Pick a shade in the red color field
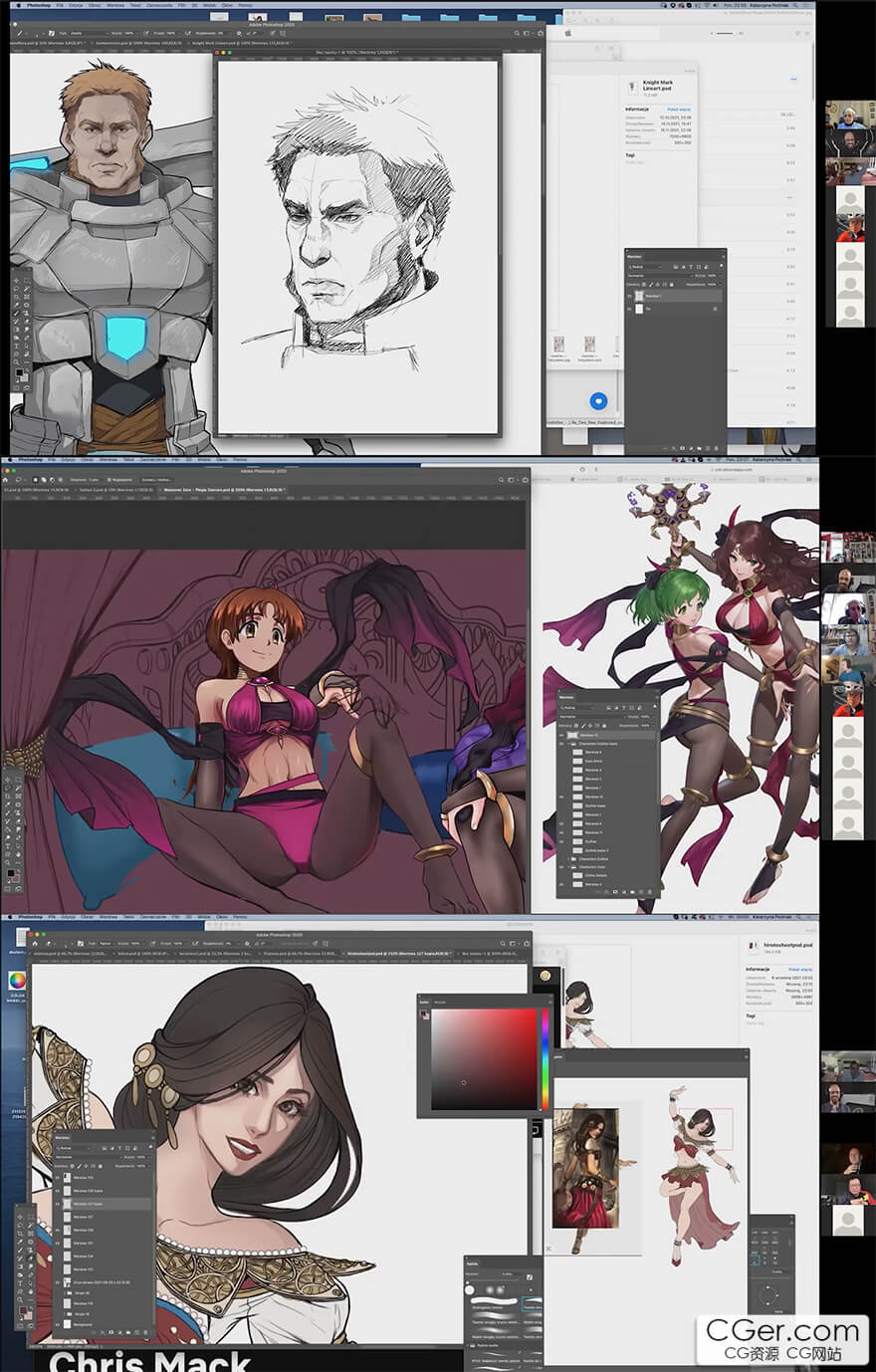Image resolution: width=876 pixels, height=1372 pixels. [483, 1059]
